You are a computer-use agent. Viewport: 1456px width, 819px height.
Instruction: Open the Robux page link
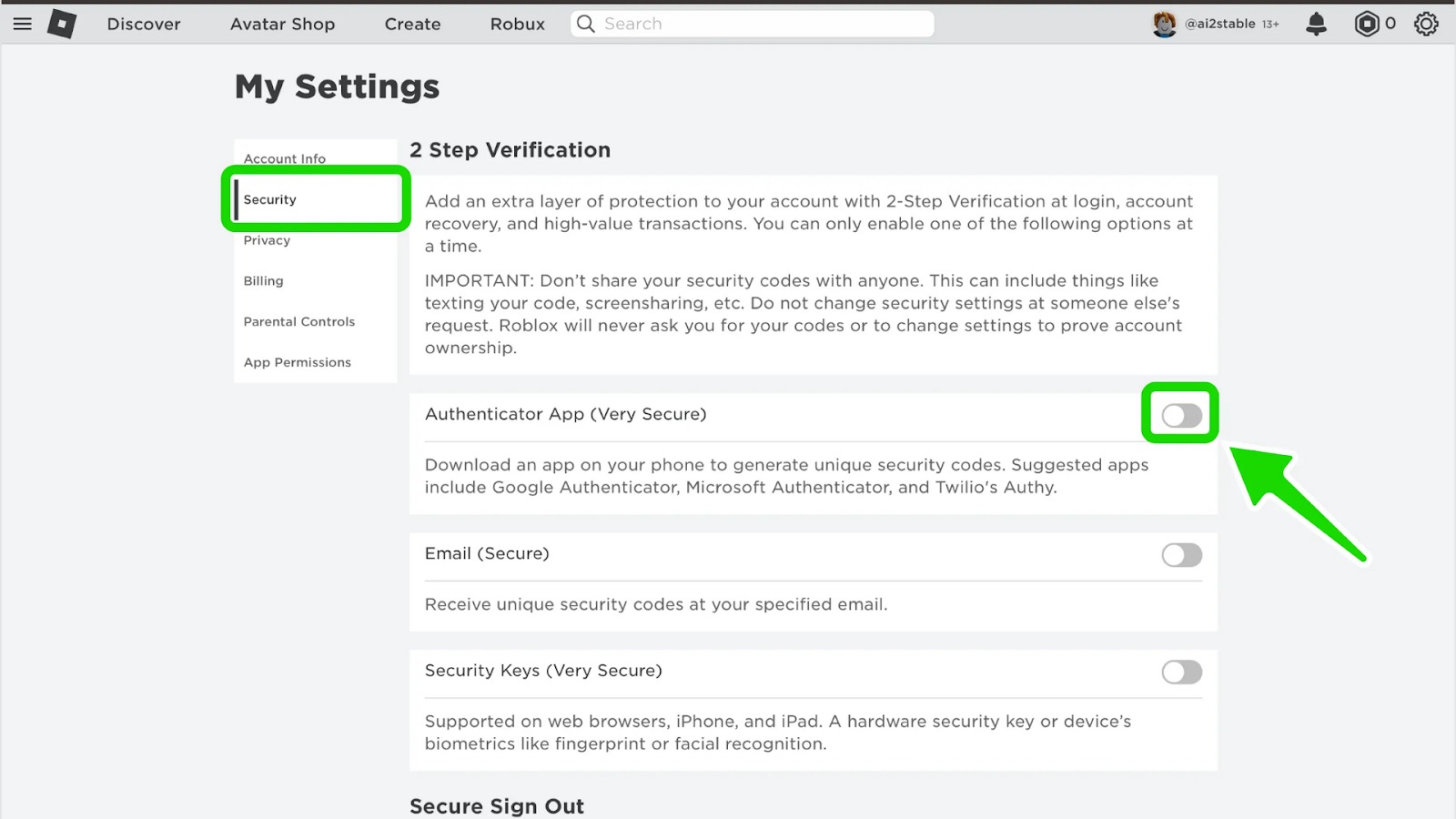(x=517, y=24)
